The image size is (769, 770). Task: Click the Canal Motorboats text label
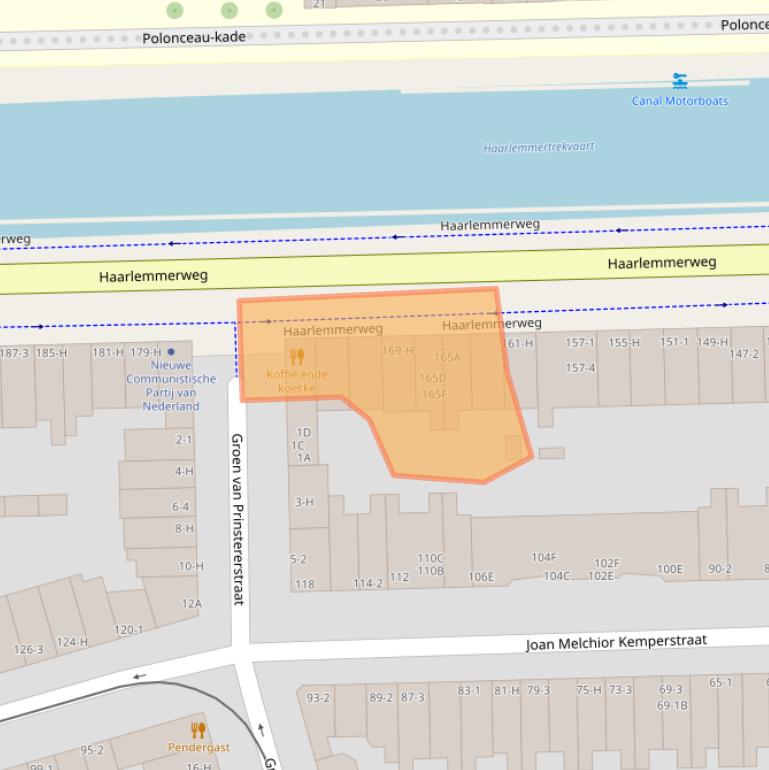click(x=680, y=101)
